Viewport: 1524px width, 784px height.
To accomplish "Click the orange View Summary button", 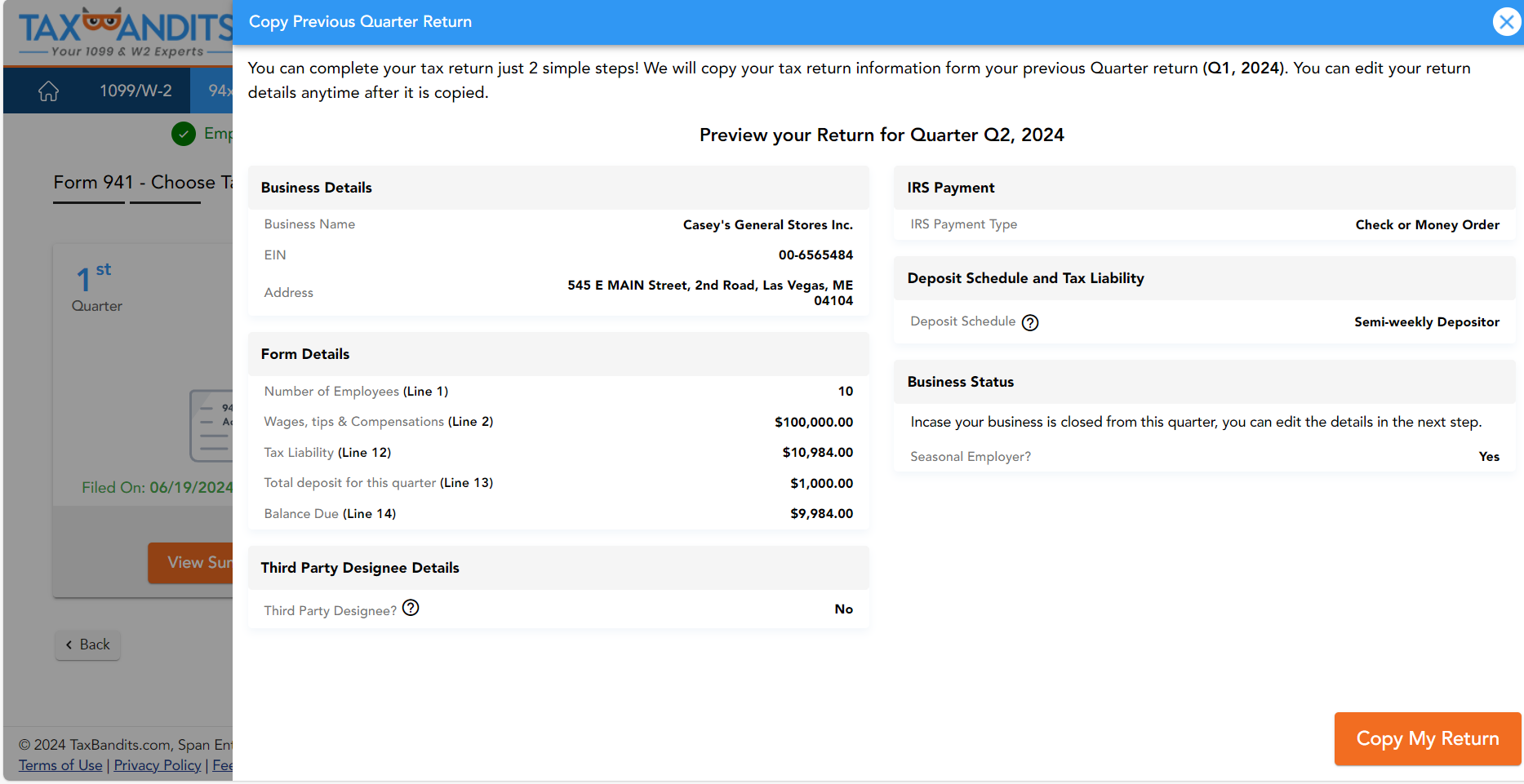I will [193, 562].
